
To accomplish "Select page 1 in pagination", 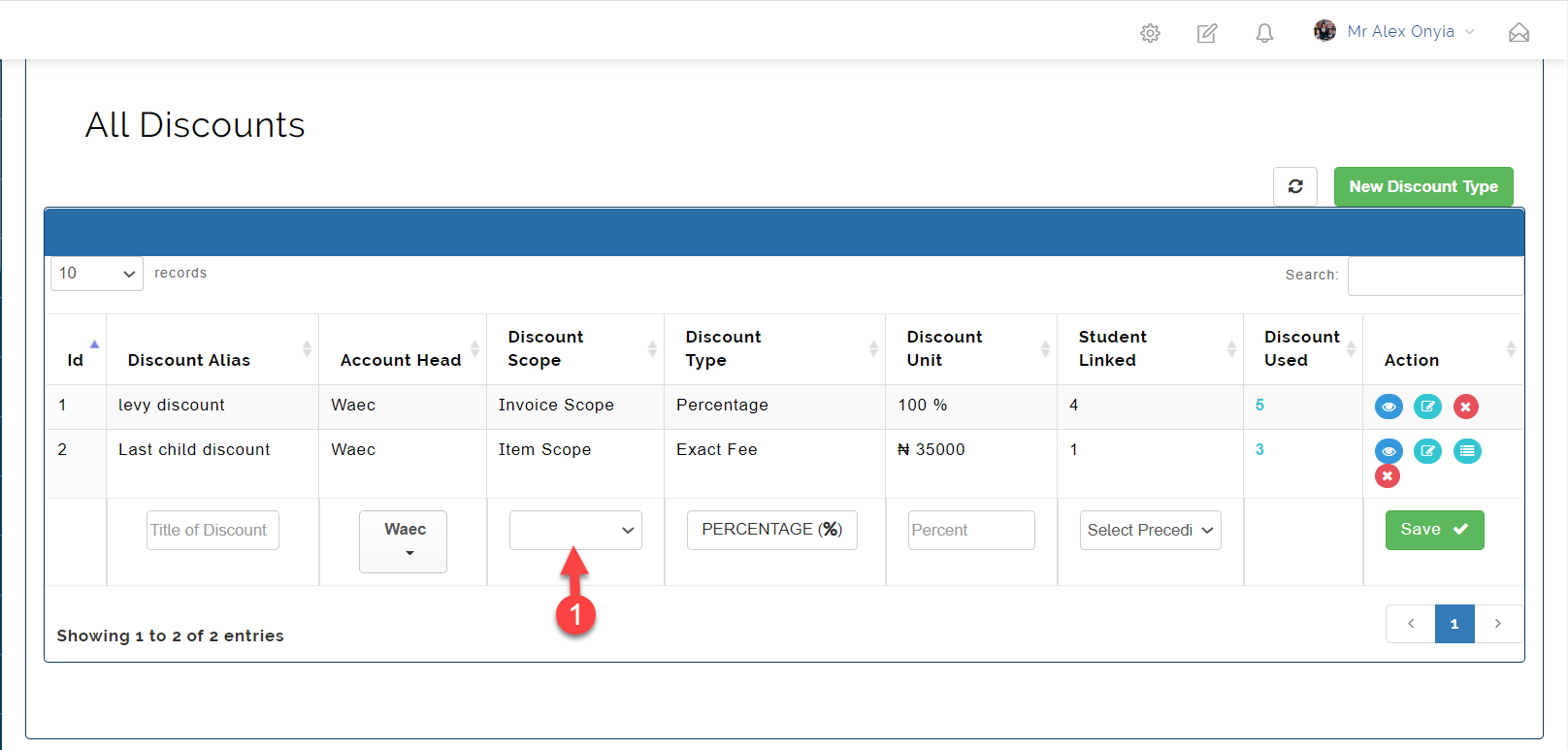I will pos(1454,624).
